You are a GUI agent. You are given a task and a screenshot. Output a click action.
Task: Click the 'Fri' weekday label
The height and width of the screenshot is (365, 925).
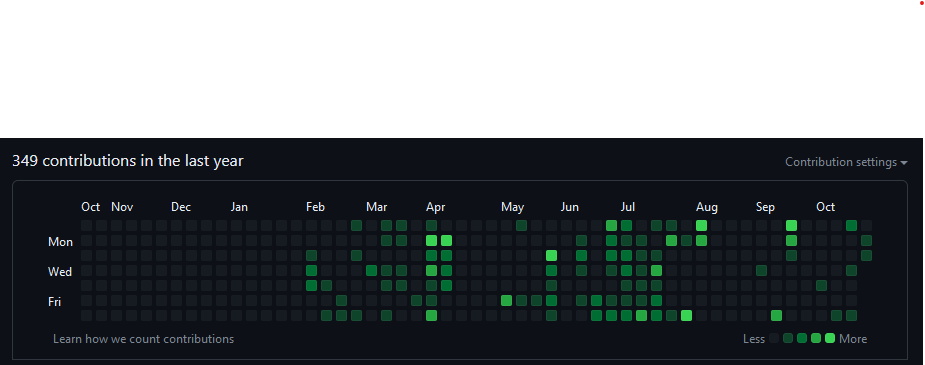pos(55,302)
